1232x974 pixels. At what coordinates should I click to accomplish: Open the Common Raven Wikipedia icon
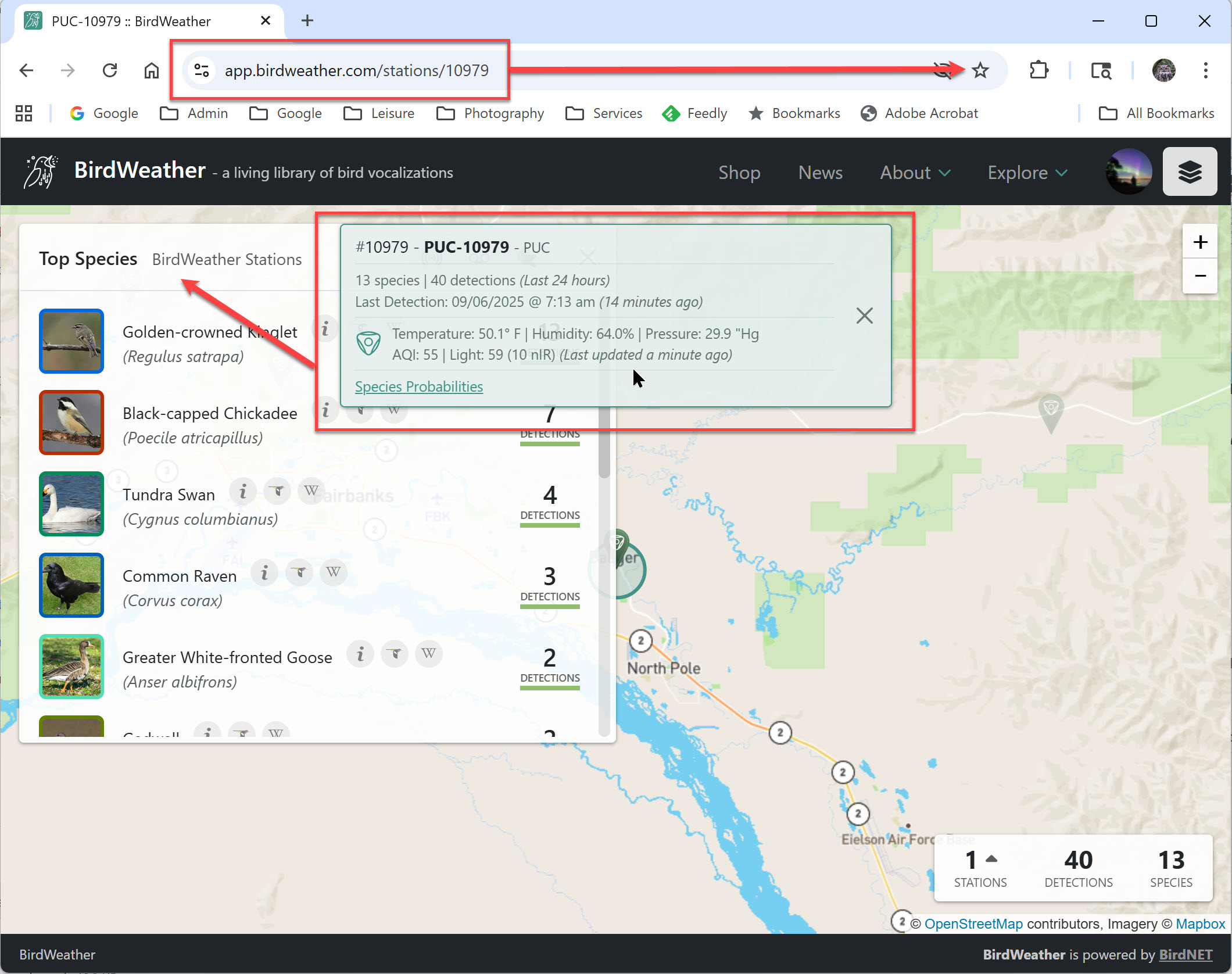click(x=333, y=572)
